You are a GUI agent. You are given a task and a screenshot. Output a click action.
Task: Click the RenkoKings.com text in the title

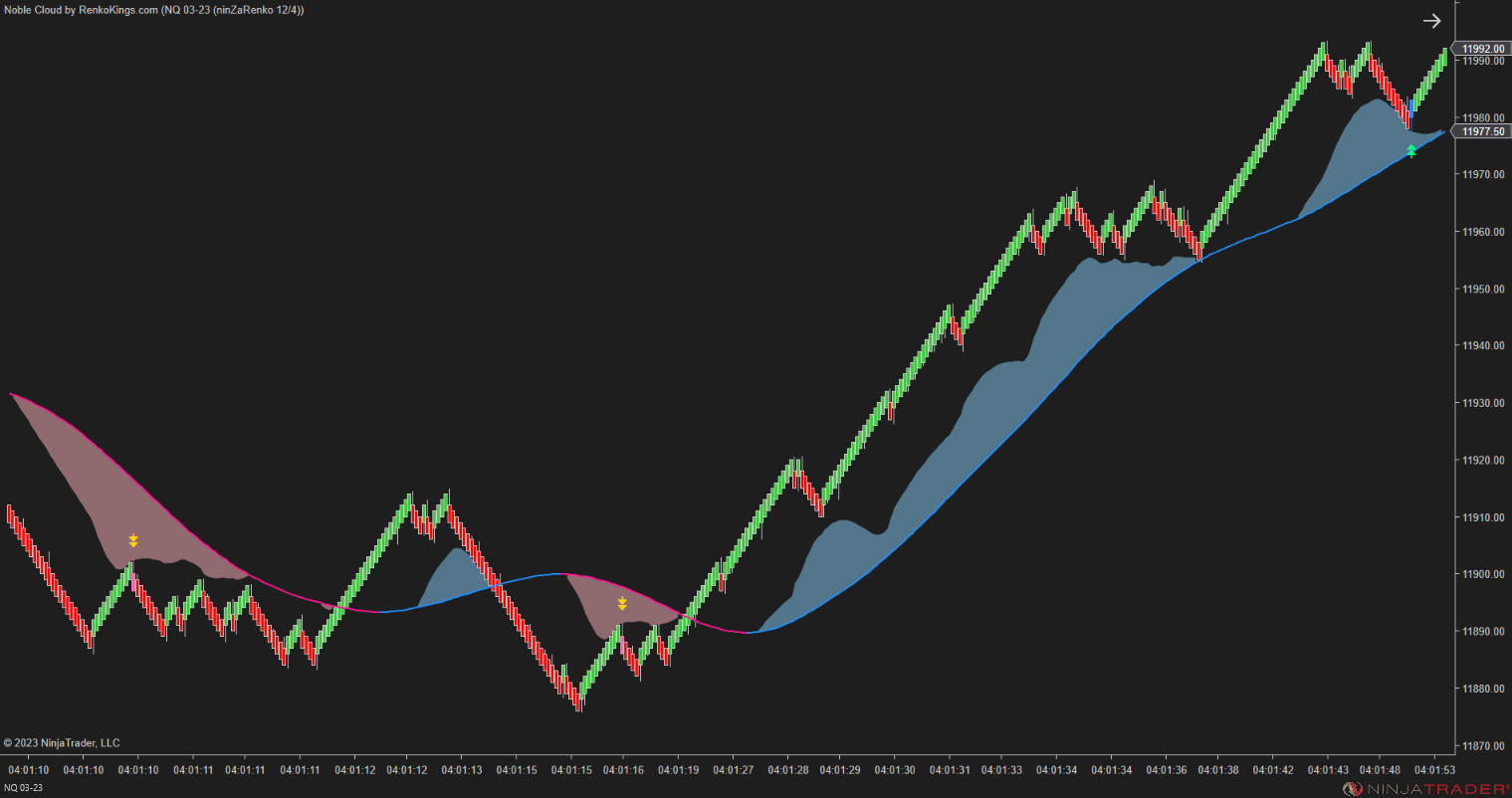pyautogui.click(x=119, y=8)
